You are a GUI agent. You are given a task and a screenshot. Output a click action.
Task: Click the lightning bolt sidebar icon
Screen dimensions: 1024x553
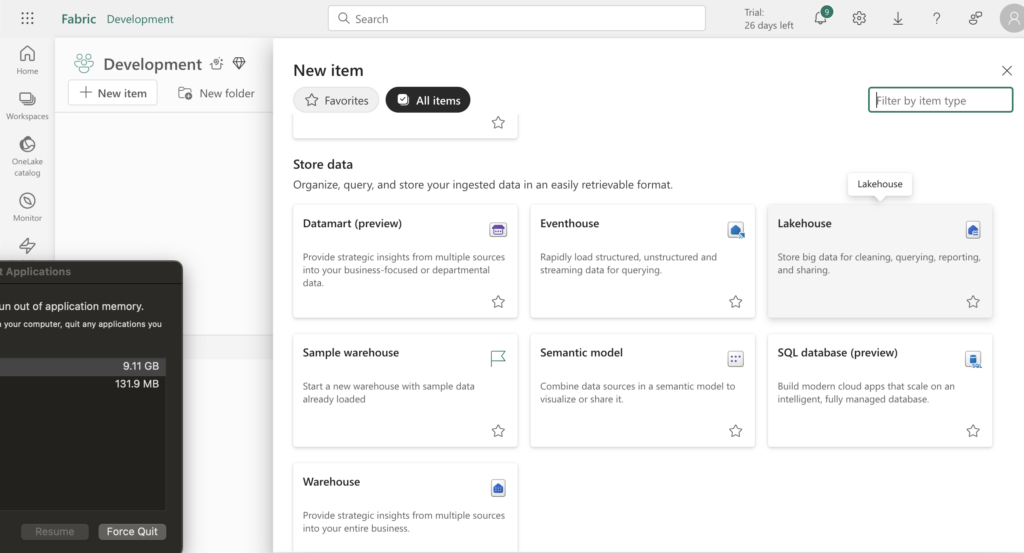[27, 245]
